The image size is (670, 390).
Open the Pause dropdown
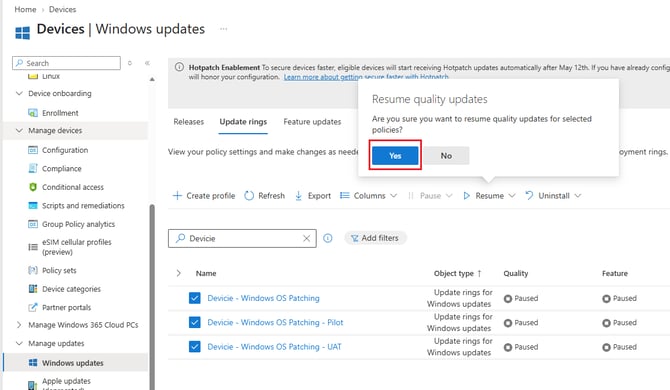click(429, 196)
